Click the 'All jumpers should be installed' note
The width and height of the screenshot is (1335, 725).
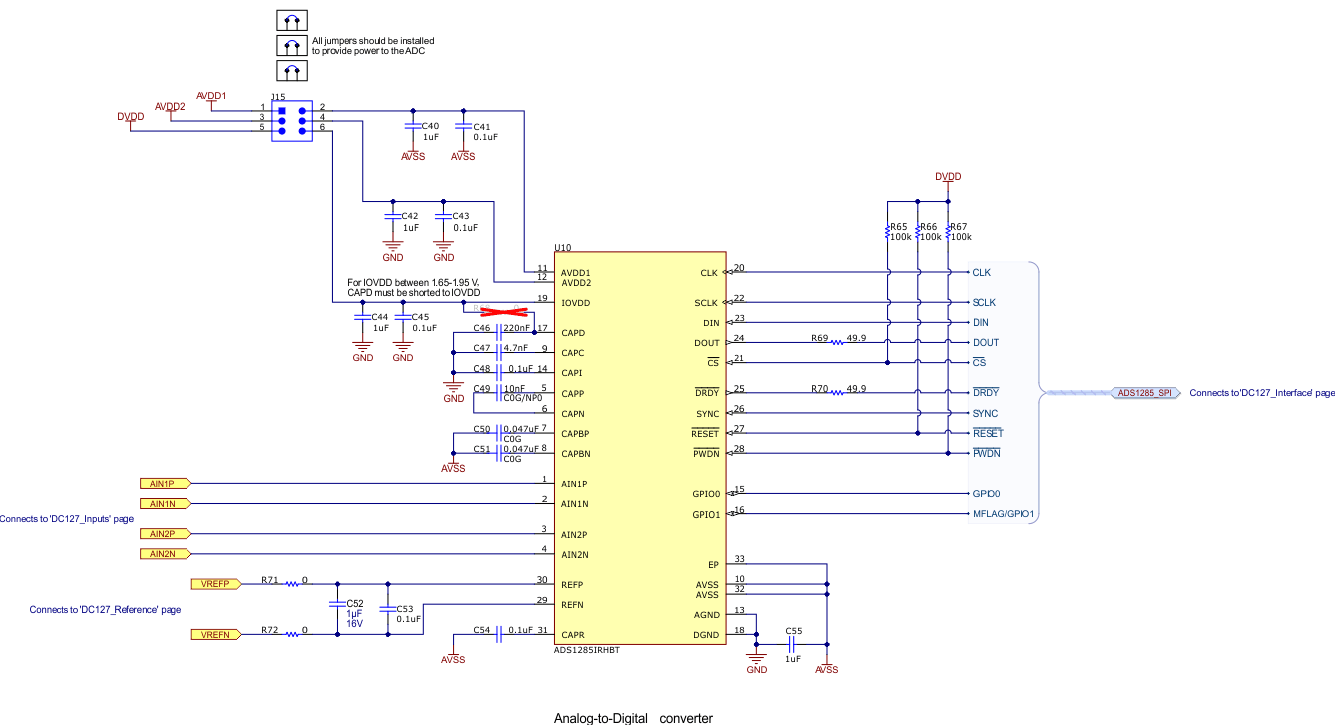click(x=373, y=45)
